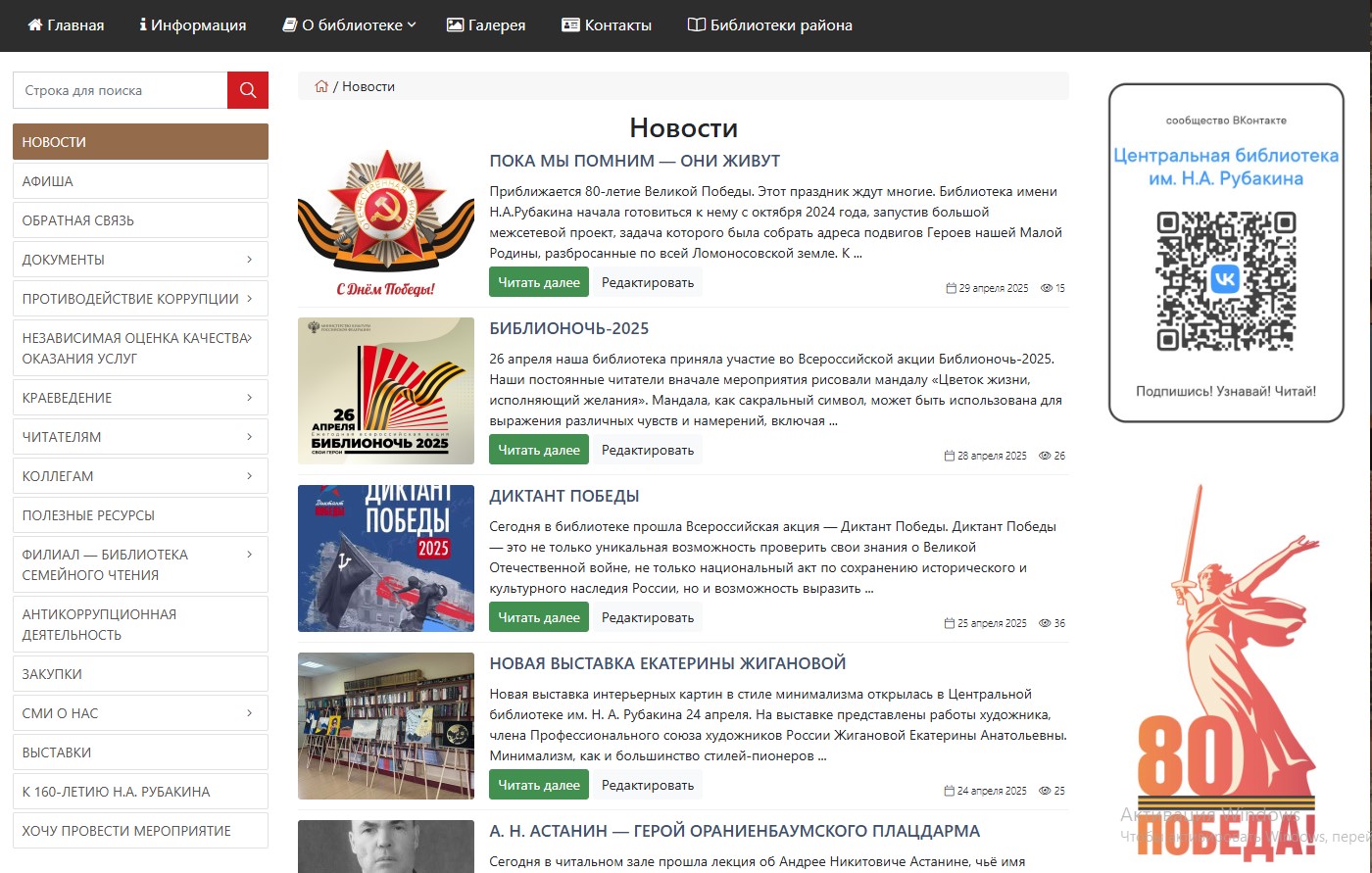Click the info icon beside Информация

(x=143, y=25)
